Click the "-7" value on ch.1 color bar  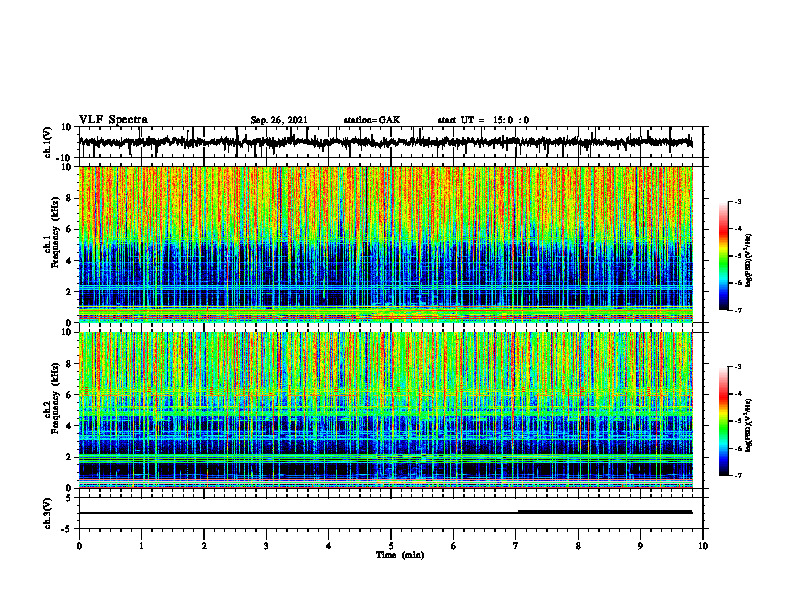tap(738, 310)
